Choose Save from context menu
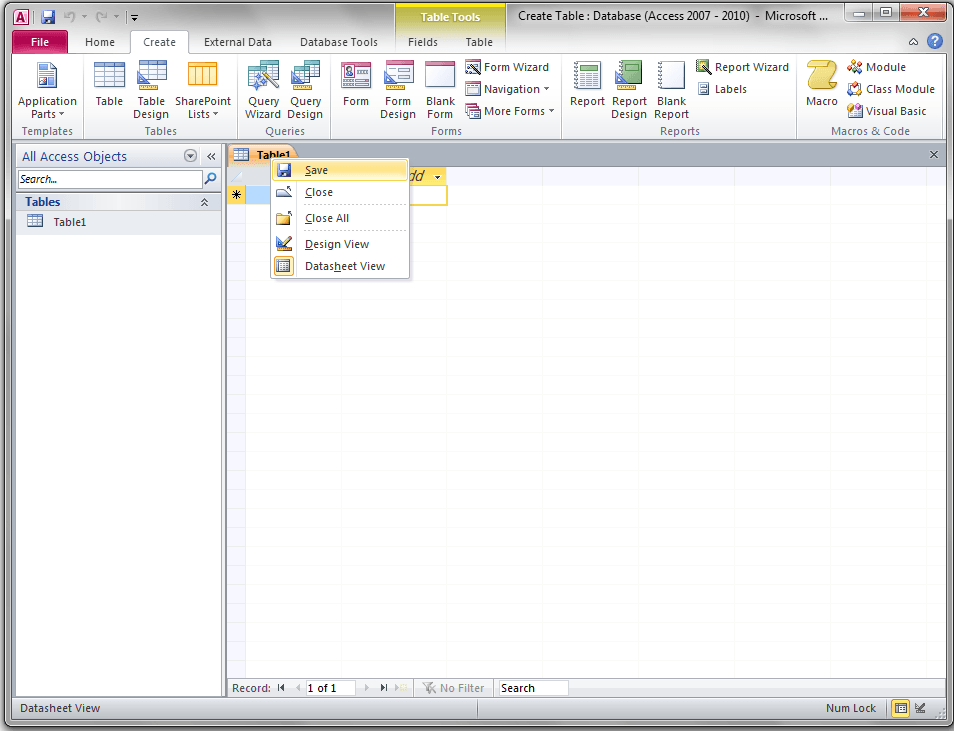The image size is (954, 732). [340, 170]
